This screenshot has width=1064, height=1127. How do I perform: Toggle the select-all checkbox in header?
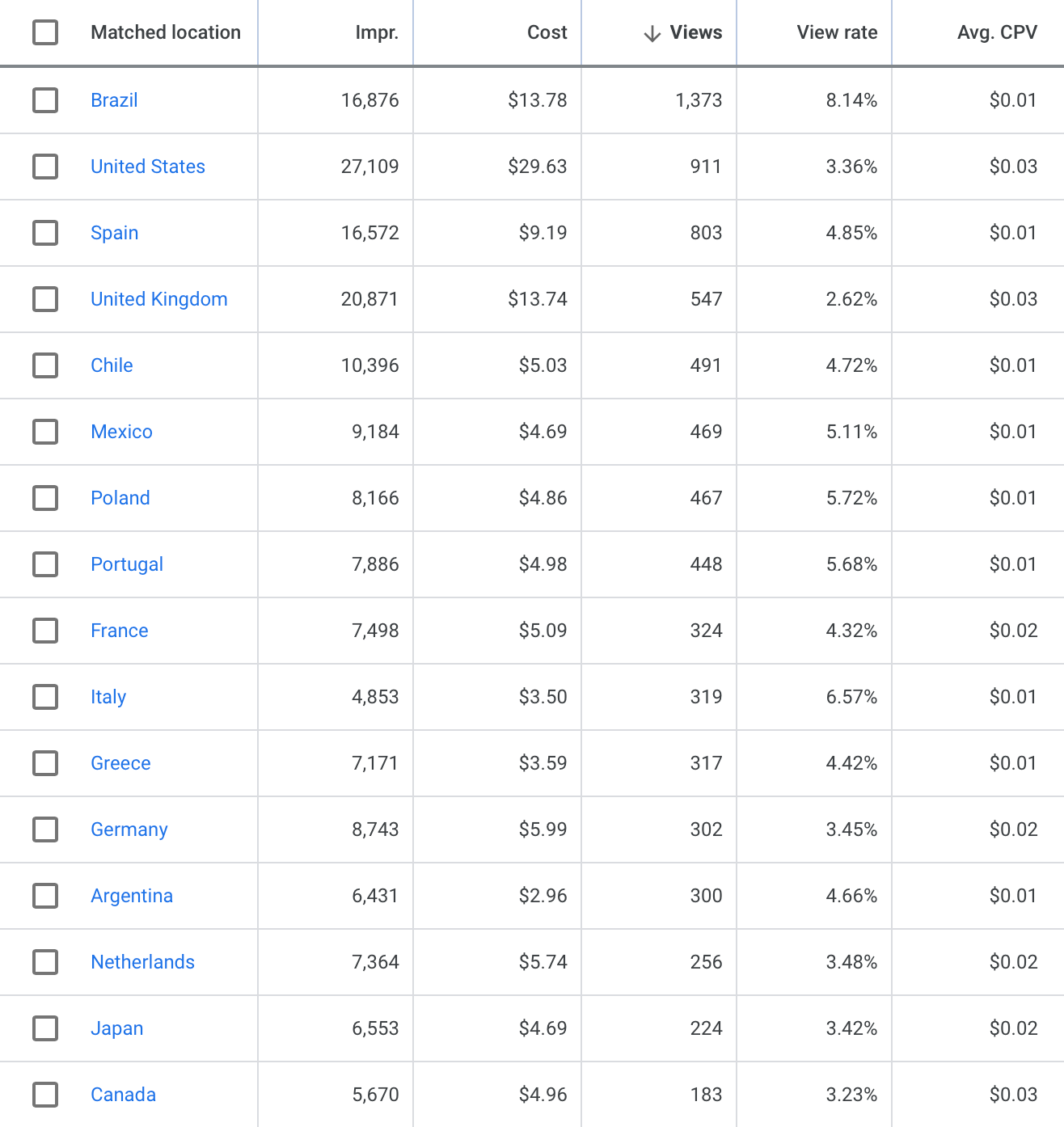pyautogui.click(x=45, y=32)
